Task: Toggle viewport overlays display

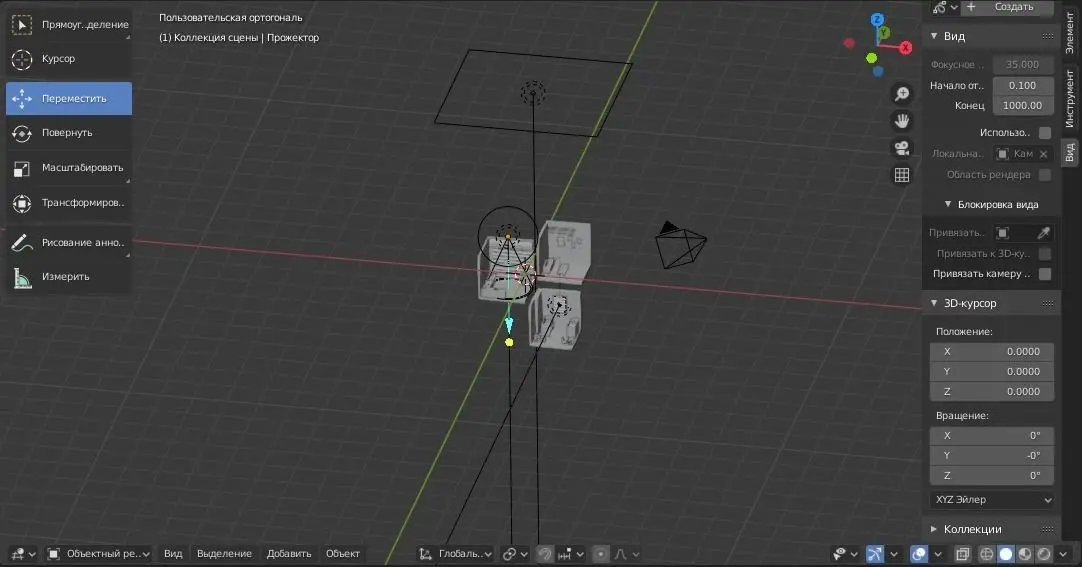Action: point(918,554)
